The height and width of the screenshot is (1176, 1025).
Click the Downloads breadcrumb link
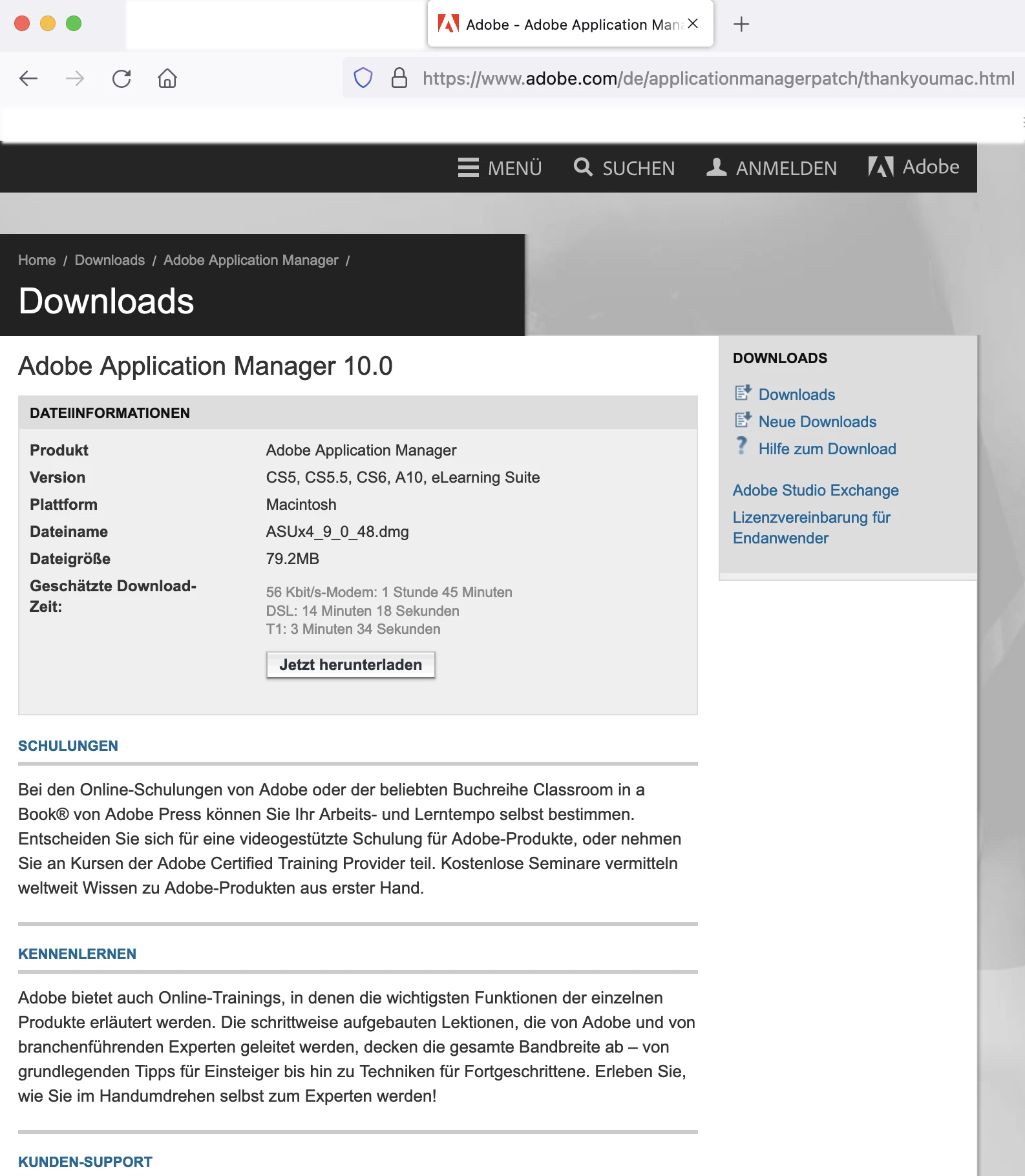(110, 260)
